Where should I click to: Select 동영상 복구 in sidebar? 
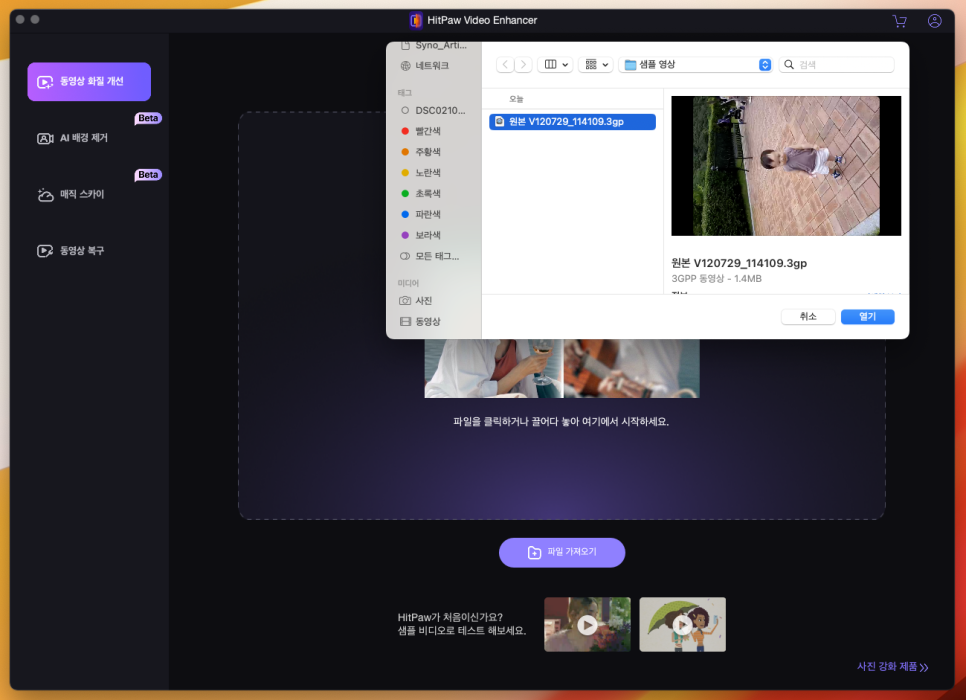pos(81,251)
